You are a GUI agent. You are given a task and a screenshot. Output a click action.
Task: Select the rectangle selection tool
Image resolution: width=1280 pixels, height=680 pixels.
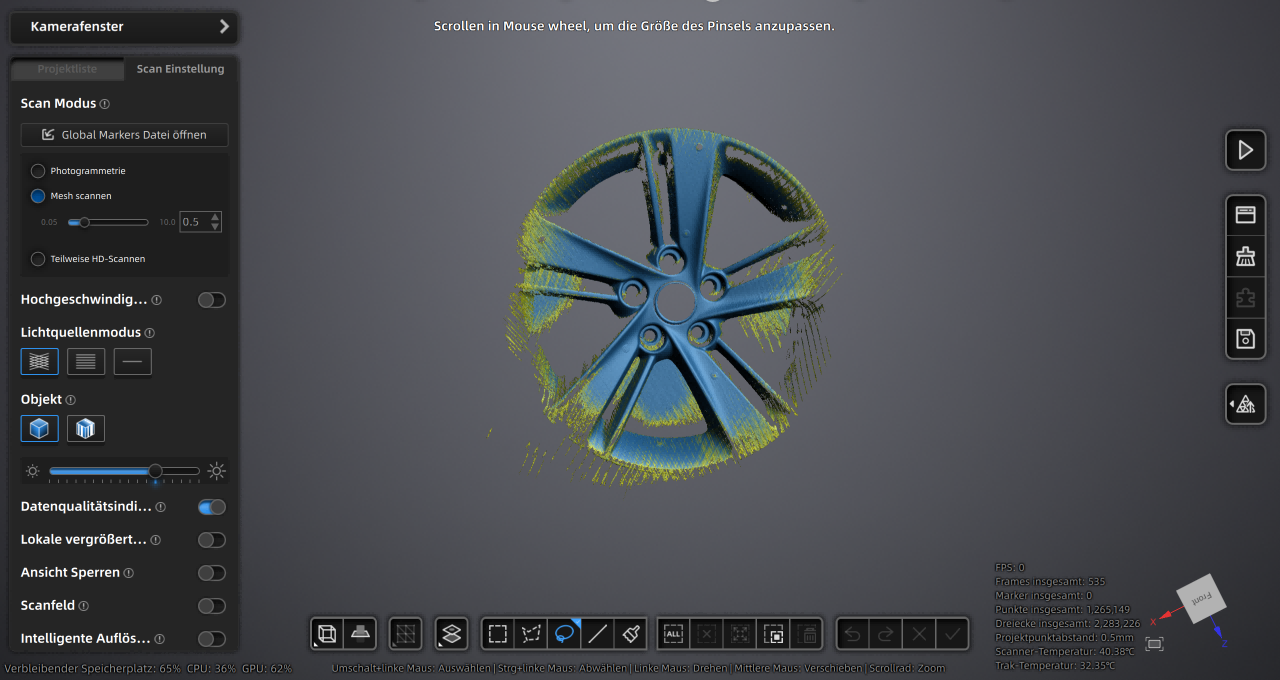point(498,633)
